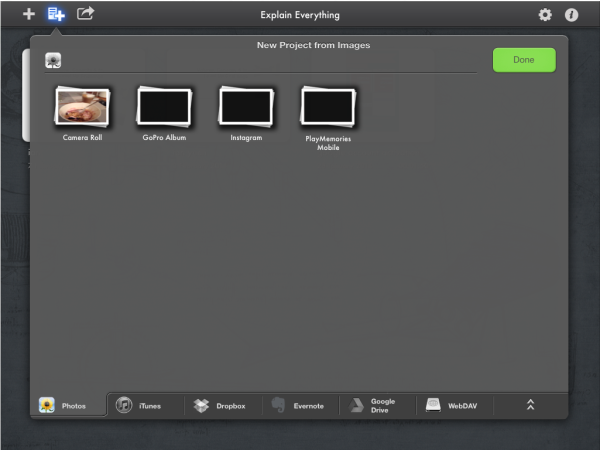Switch to the Evernote source tab
This screenshot has height=450, width=600.
tap(301, 405)
